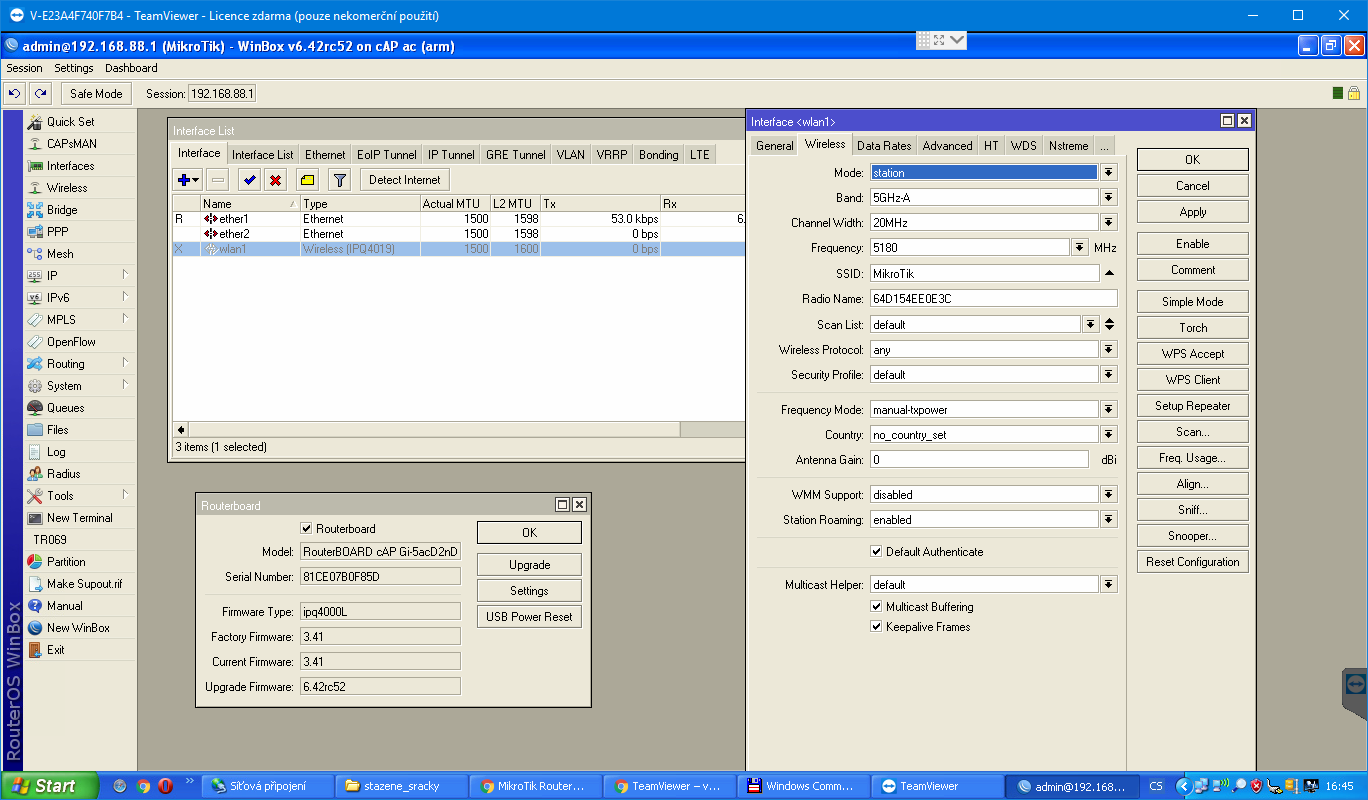Click the Redo arrow in the toolbar
This screenshot has width=1368, height=800.
(40, 93)
